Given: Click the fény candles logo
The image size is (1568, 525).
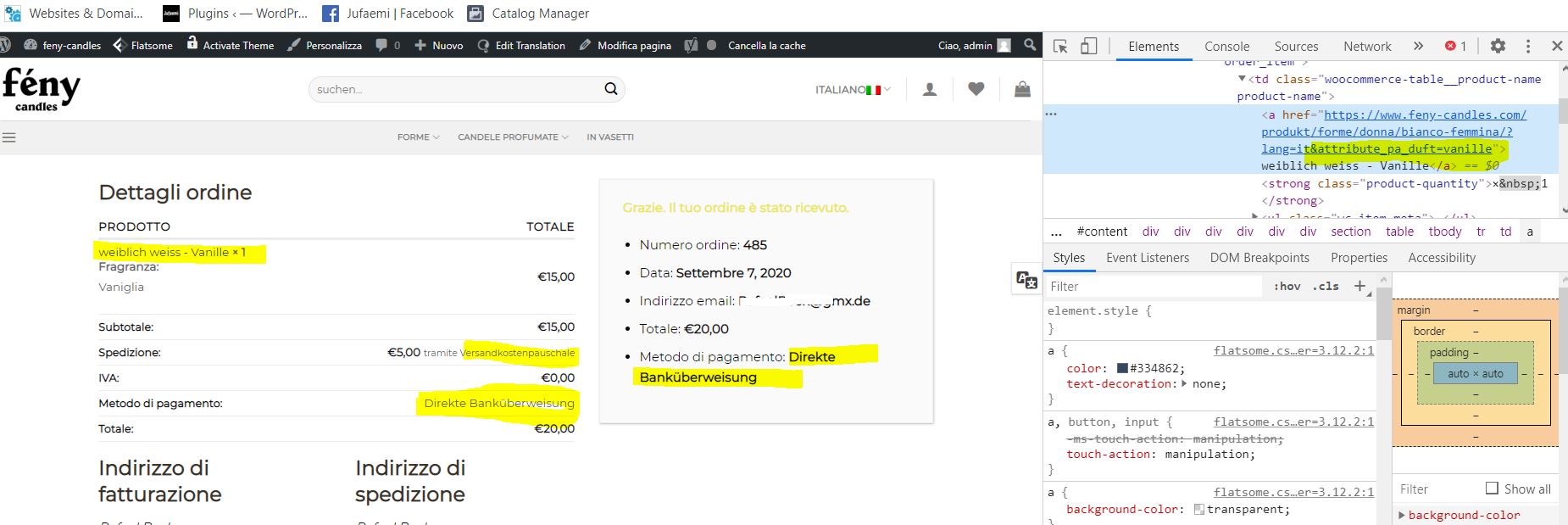Looking at the screenshot, I should point(41,89).
